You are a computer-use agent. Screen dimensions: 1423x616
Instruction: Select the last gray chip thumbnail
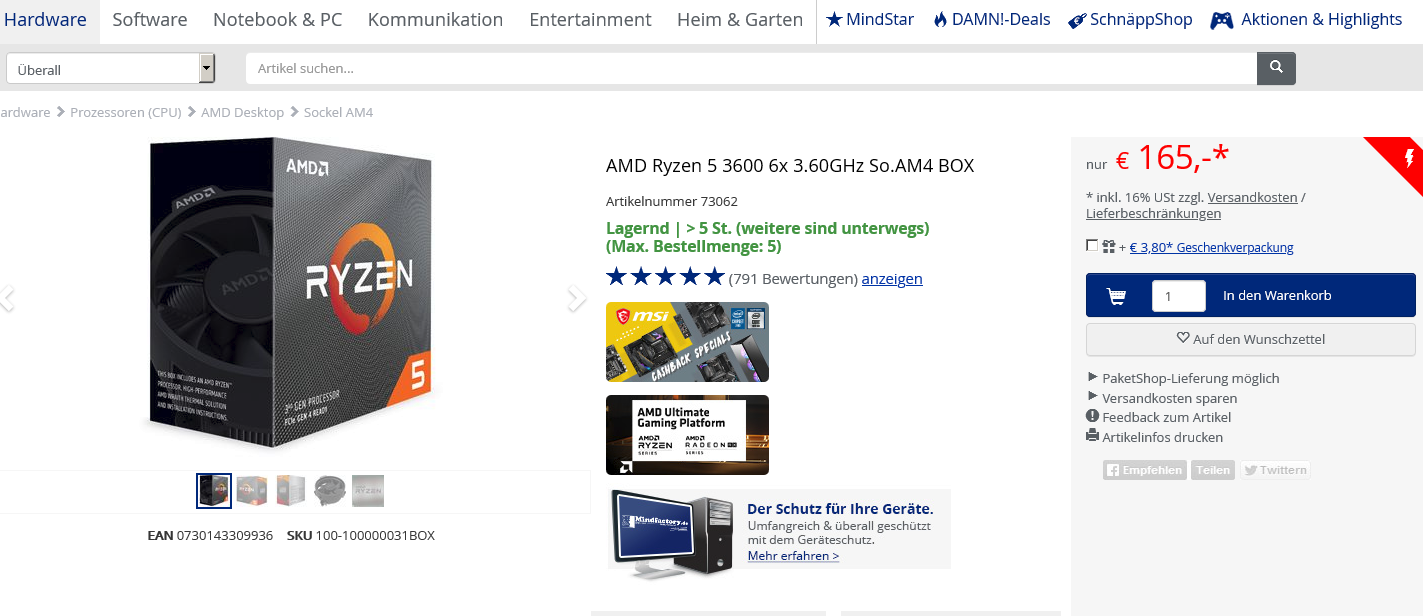click(368, 491)
